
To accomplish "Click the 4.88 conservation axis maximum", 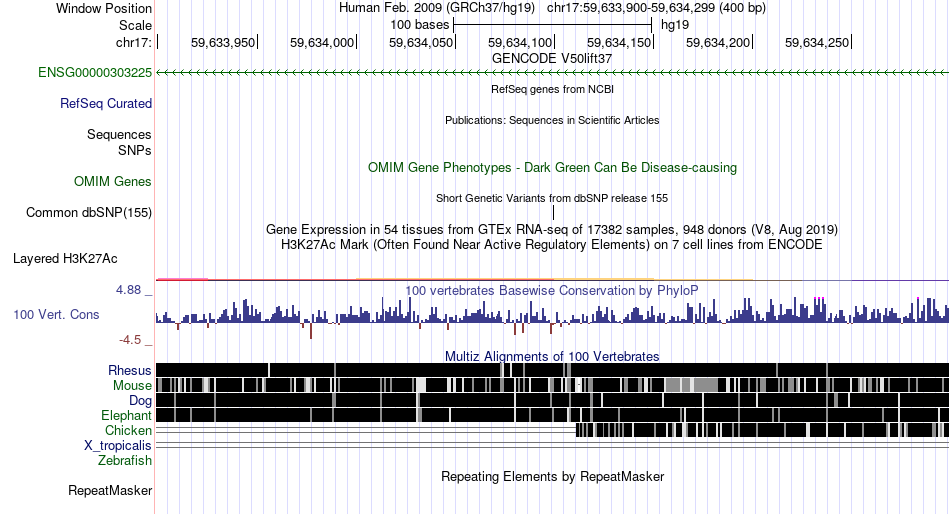I will [x=128, y=290].
